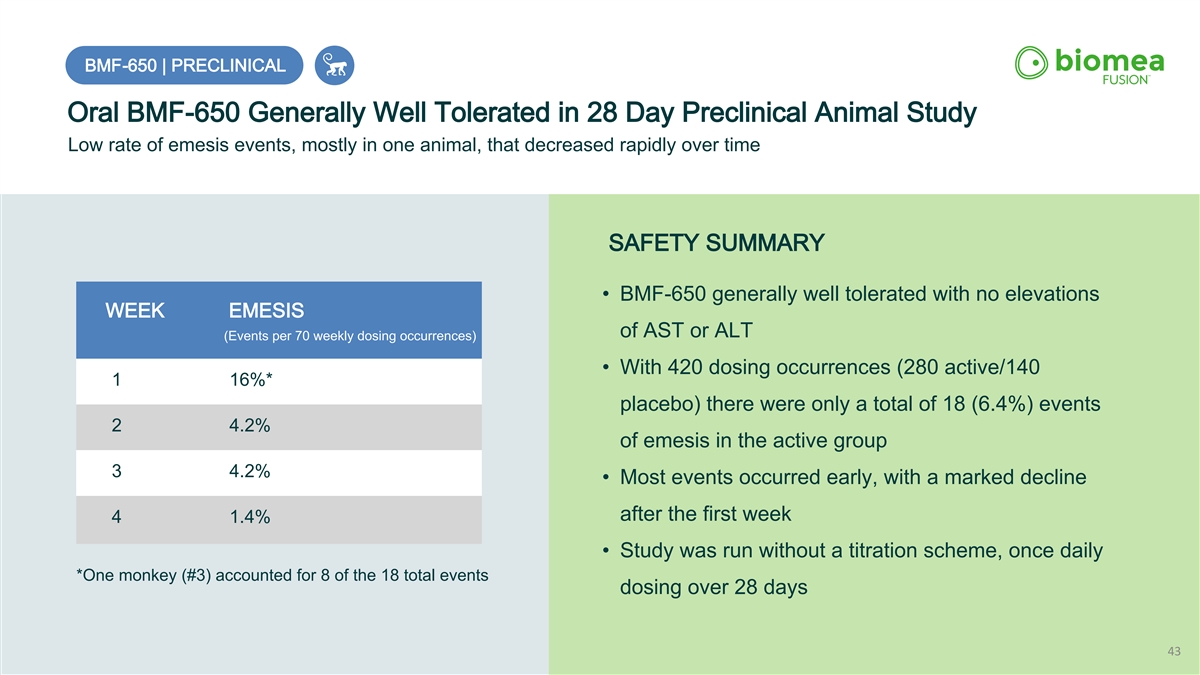
Task: Click the slide page number 43
Action: [1174, 652]
